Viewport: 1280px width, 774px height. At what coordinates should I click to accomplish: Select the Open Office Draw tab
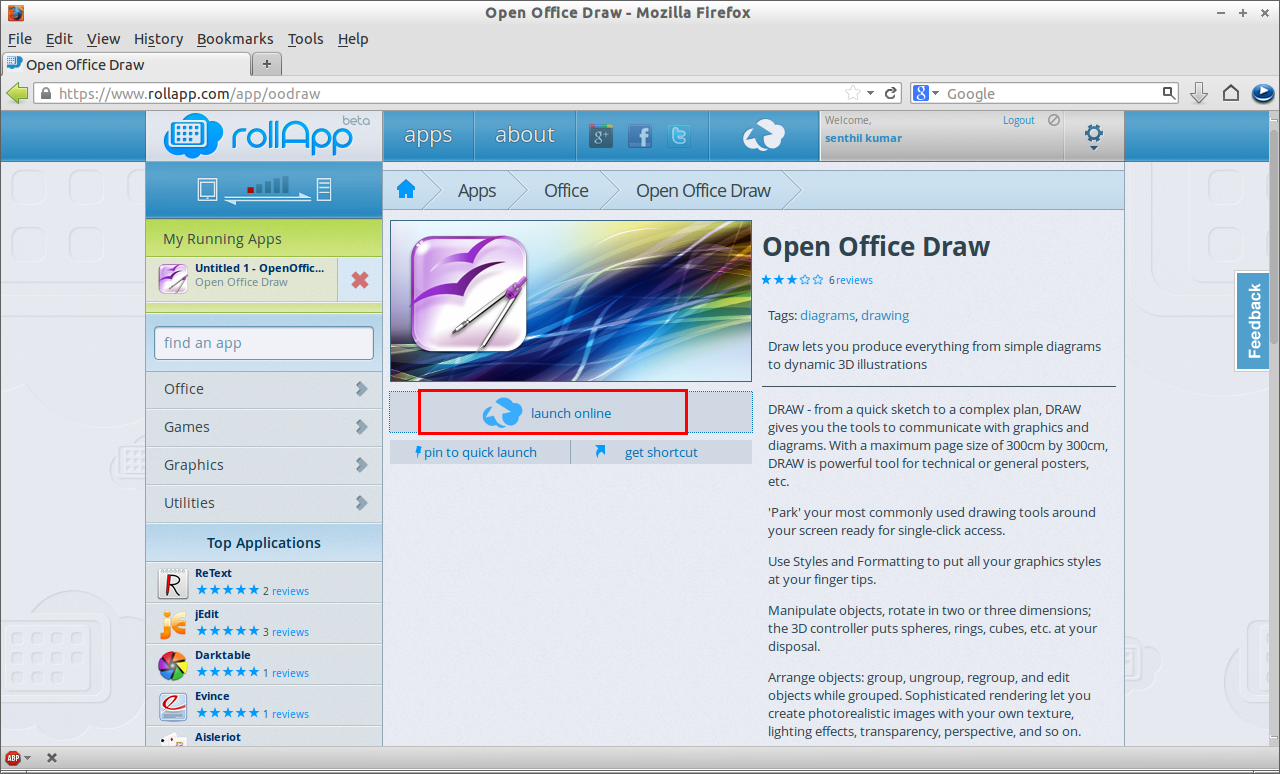click(x=126, y=64)
